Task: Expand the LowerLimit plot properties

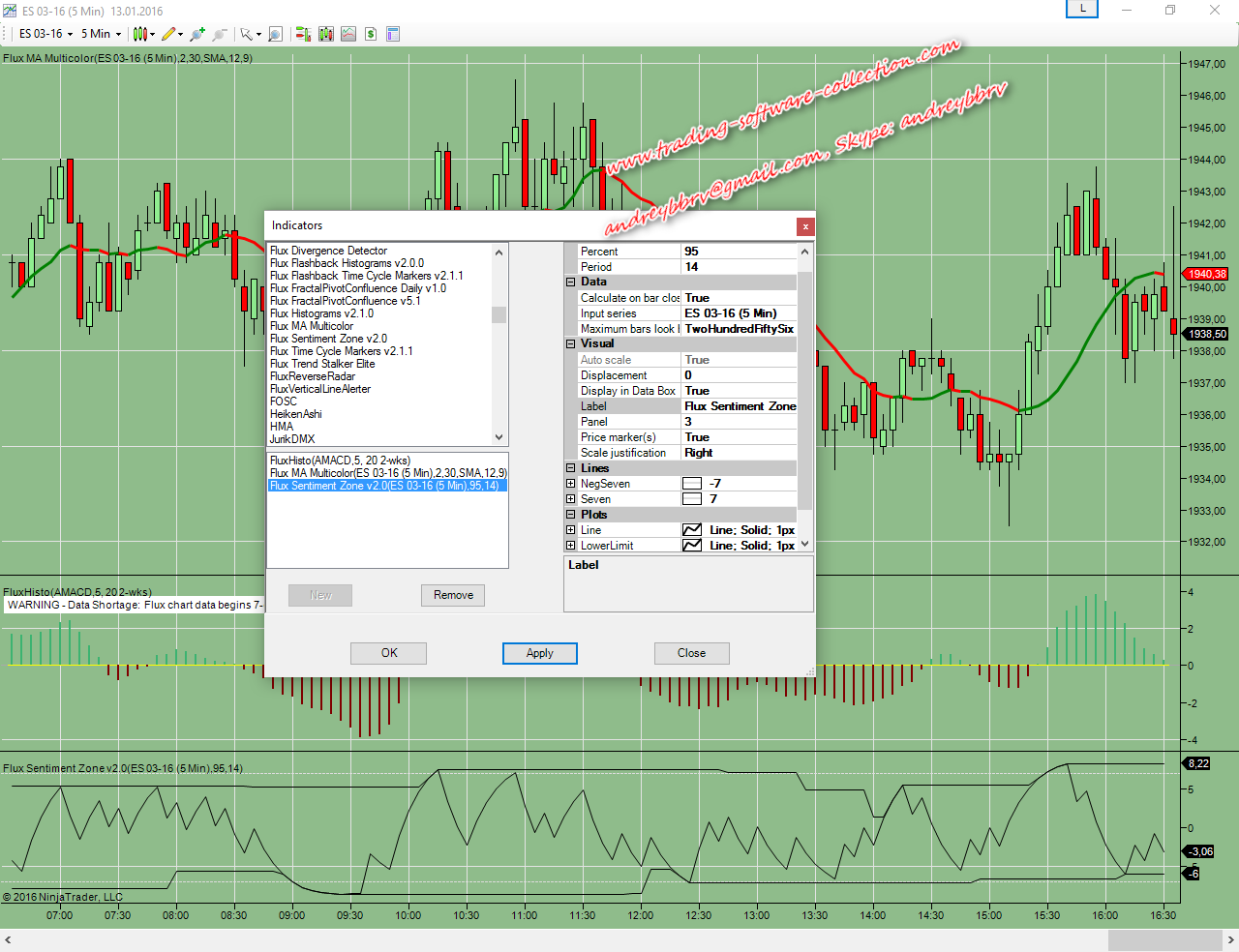Action: pos(570,546)
